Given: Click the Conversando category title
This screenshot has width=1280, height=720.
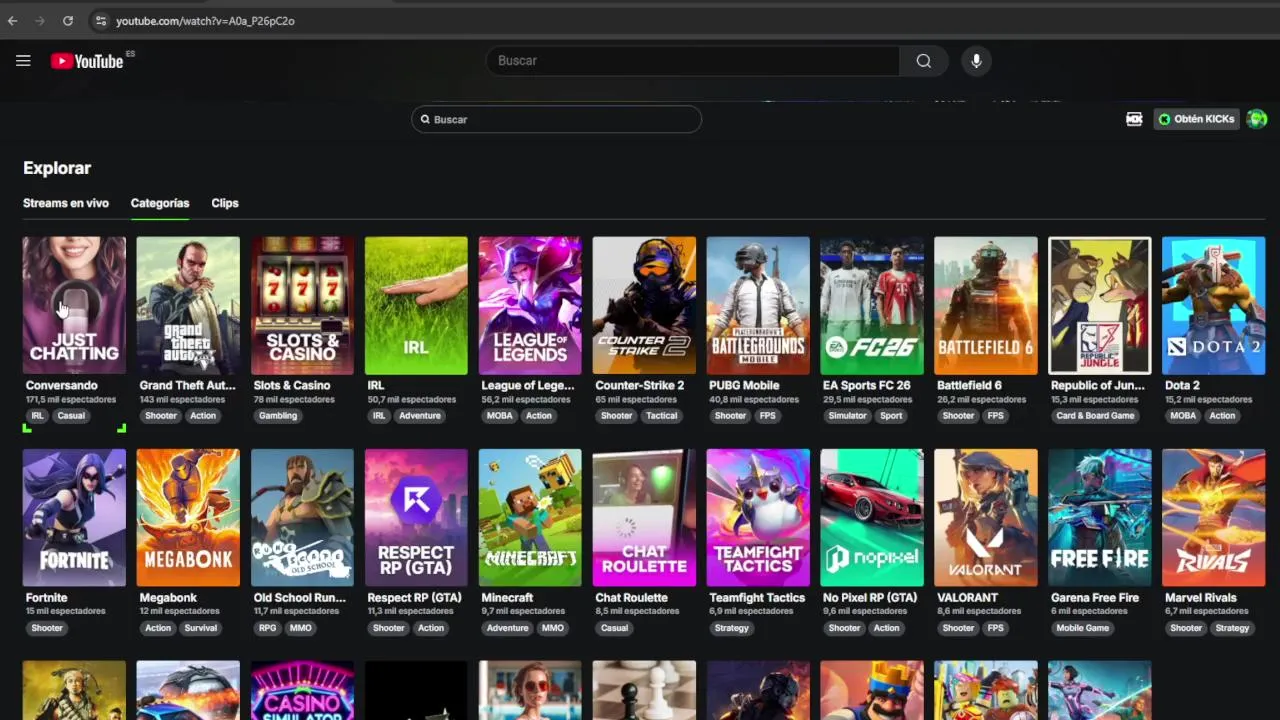Looking at the screenshot, I should point(62,385).
